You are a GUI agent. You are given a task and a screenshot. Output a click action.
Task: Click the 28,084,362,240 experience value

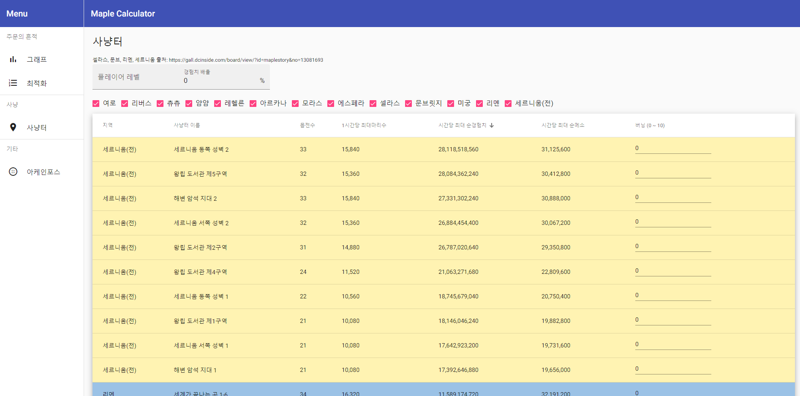[458, 174]
